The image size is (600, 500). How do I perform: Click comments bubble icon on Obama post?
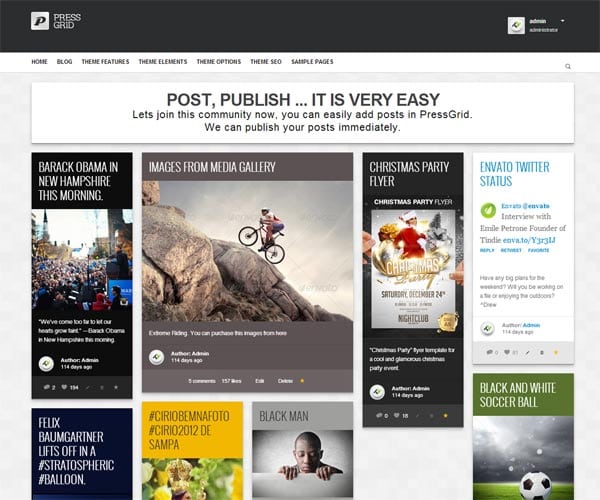tap(47, 387)
